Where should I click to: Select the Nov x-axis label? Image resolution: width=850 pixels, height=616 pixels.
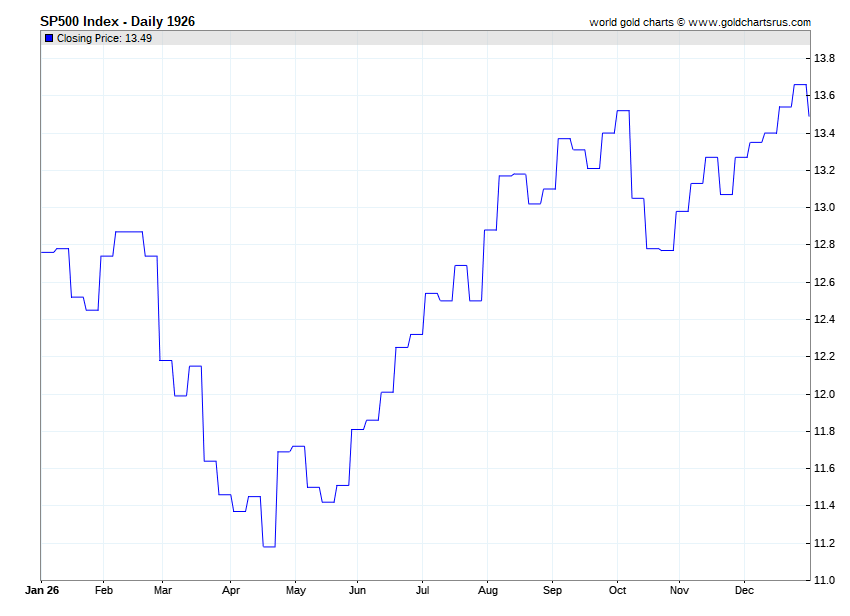pyautogui.click(x=679, y=591)
